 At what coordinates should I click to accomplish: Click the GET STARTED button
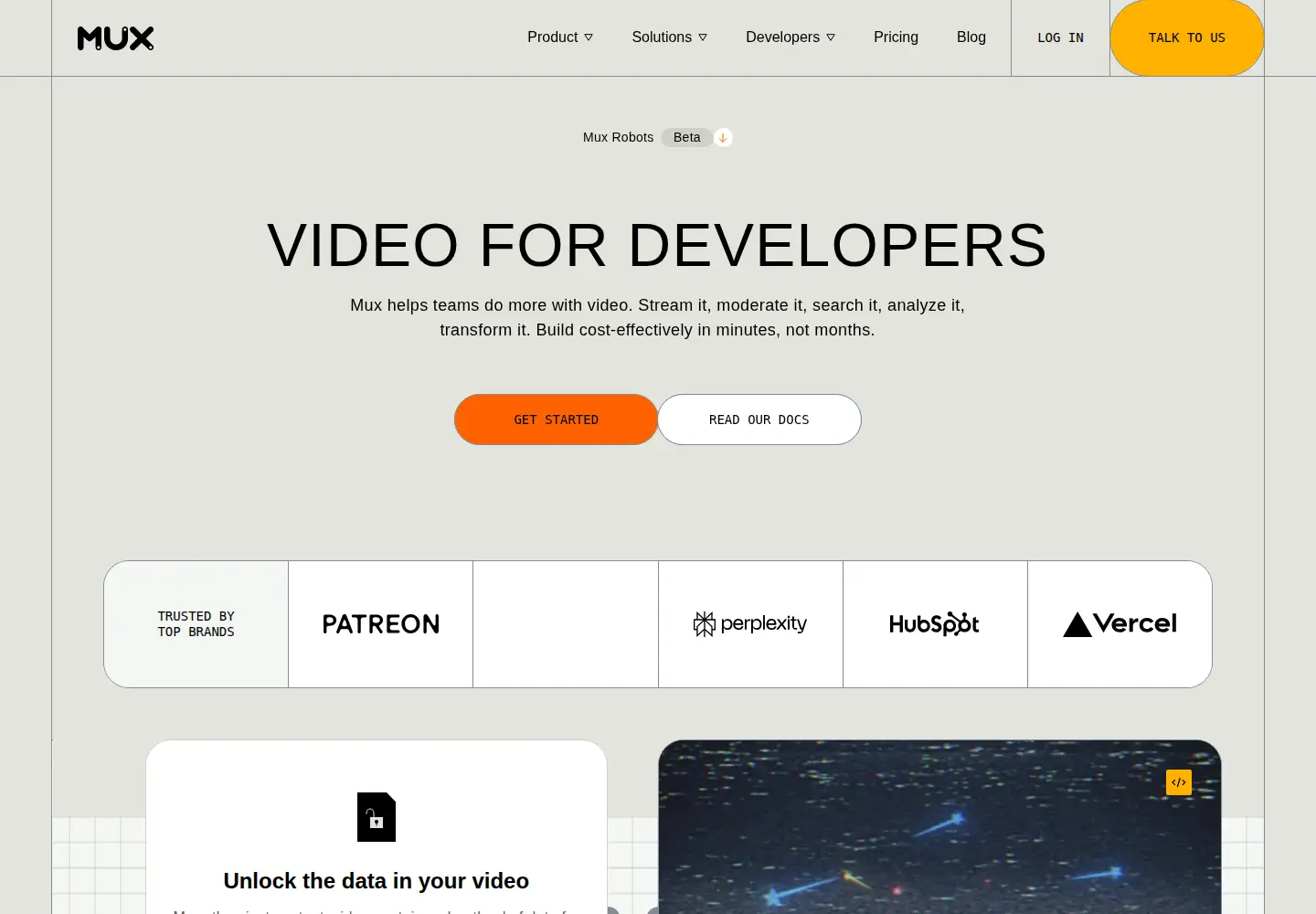[x=557, y=420]
